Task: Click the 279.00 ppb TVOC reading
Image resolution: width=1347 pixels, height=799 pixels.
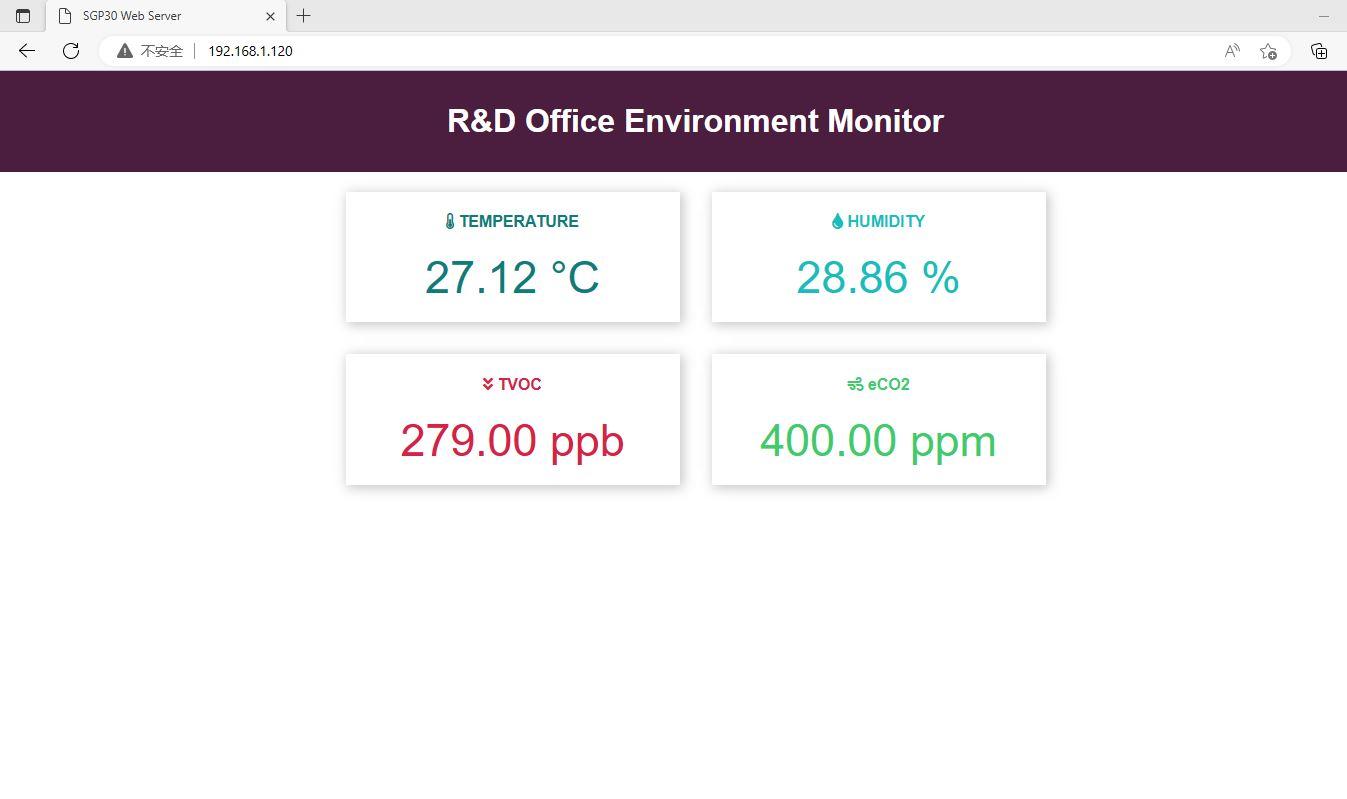Action: [x=512, y=440]
